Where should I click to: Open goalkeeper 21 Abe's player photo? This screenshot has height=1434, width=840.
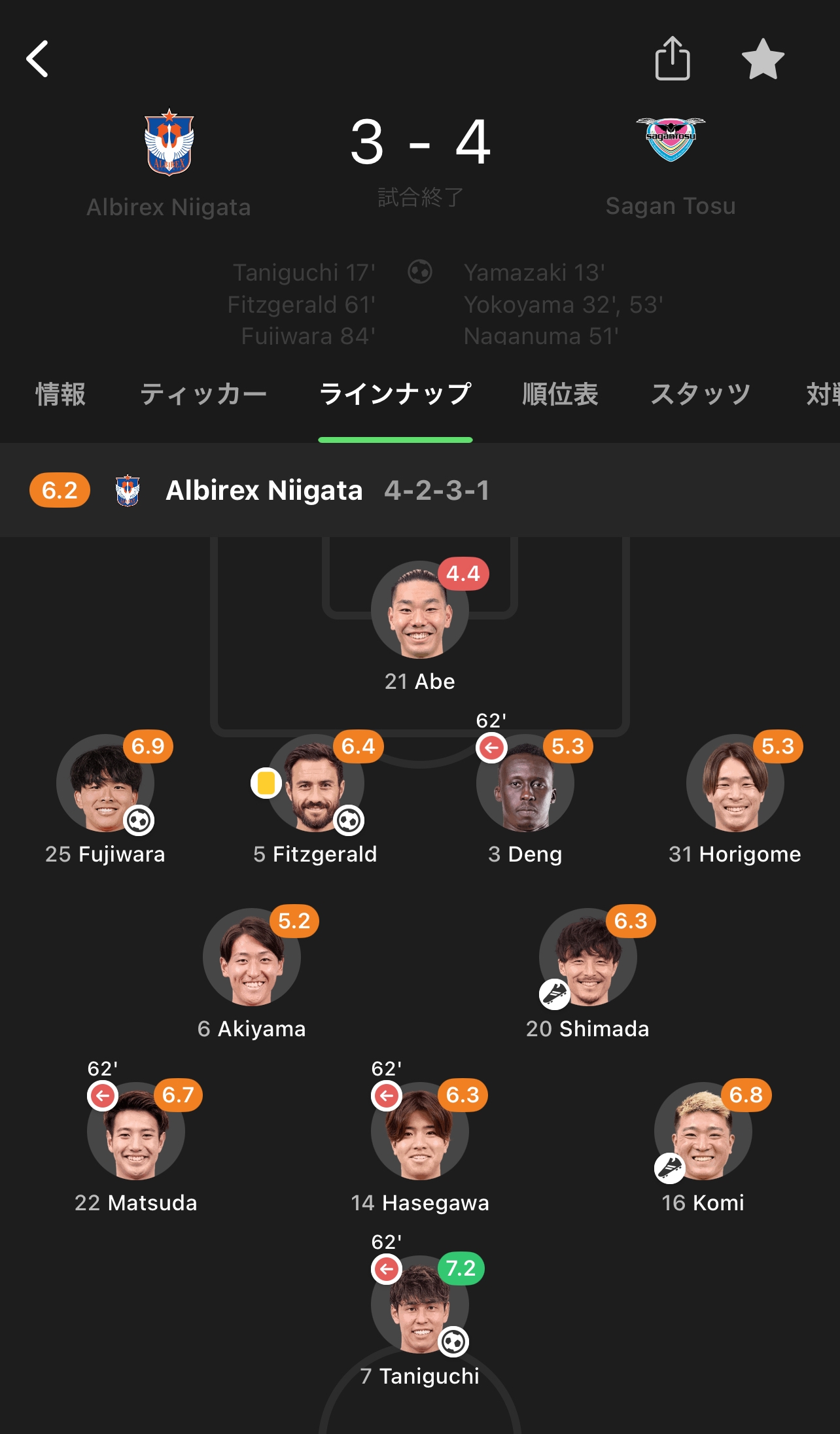419,610
